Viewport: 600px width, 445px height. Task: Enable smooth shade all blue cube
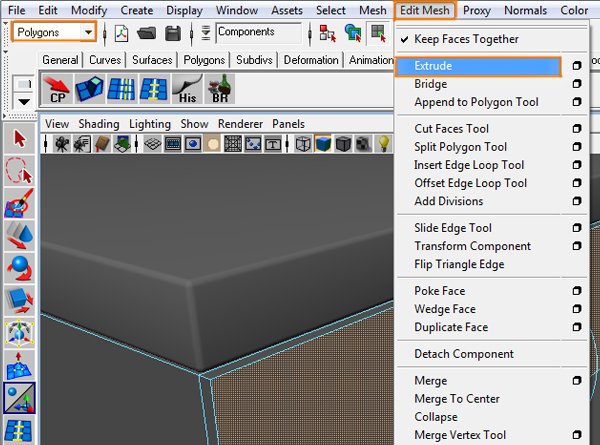[x=323, y=144]
